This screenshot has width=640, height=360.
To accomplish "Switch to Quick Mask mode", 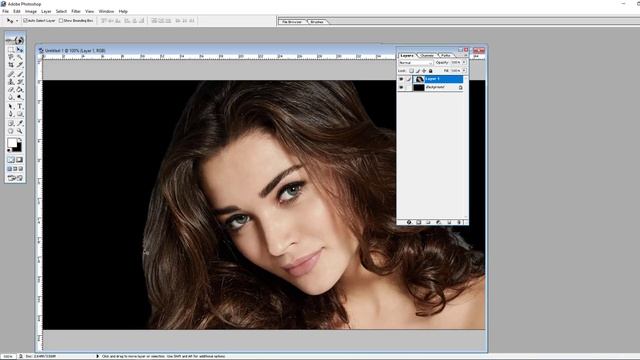I will coord(20,160).
